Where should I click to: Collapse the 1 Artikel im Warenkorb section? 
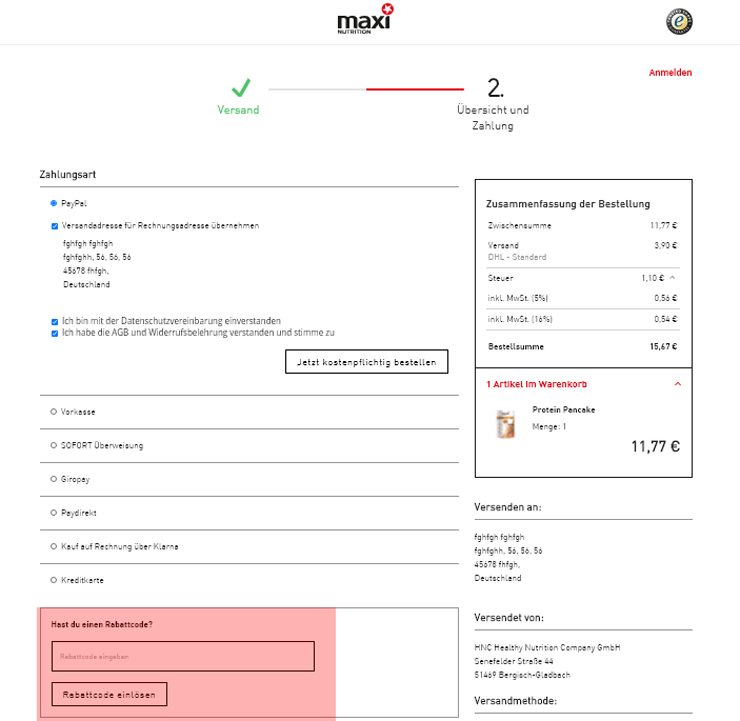[x=678, y=384]
